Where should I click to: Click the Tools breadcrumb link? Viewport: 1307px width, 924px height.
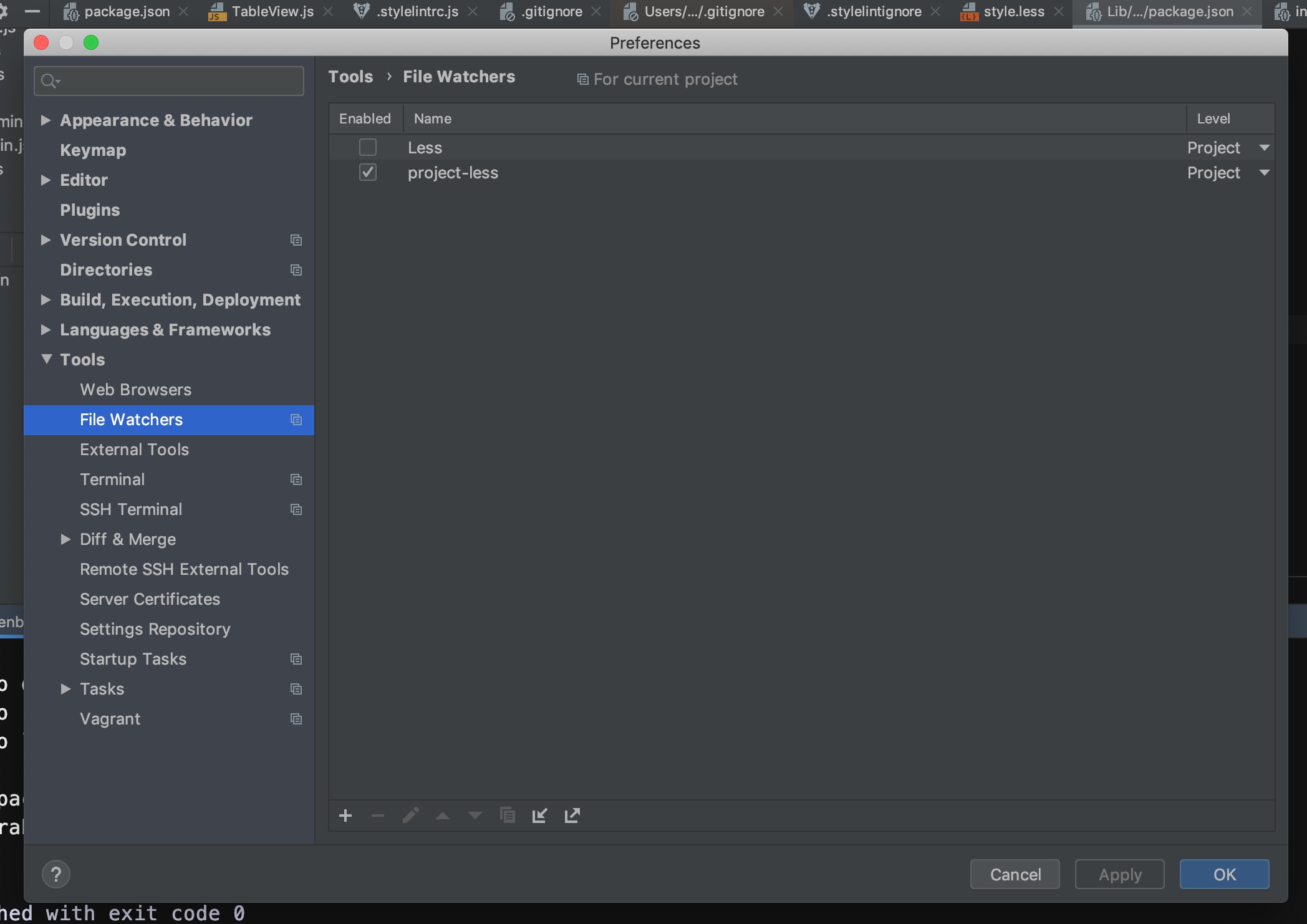[350, 77]
